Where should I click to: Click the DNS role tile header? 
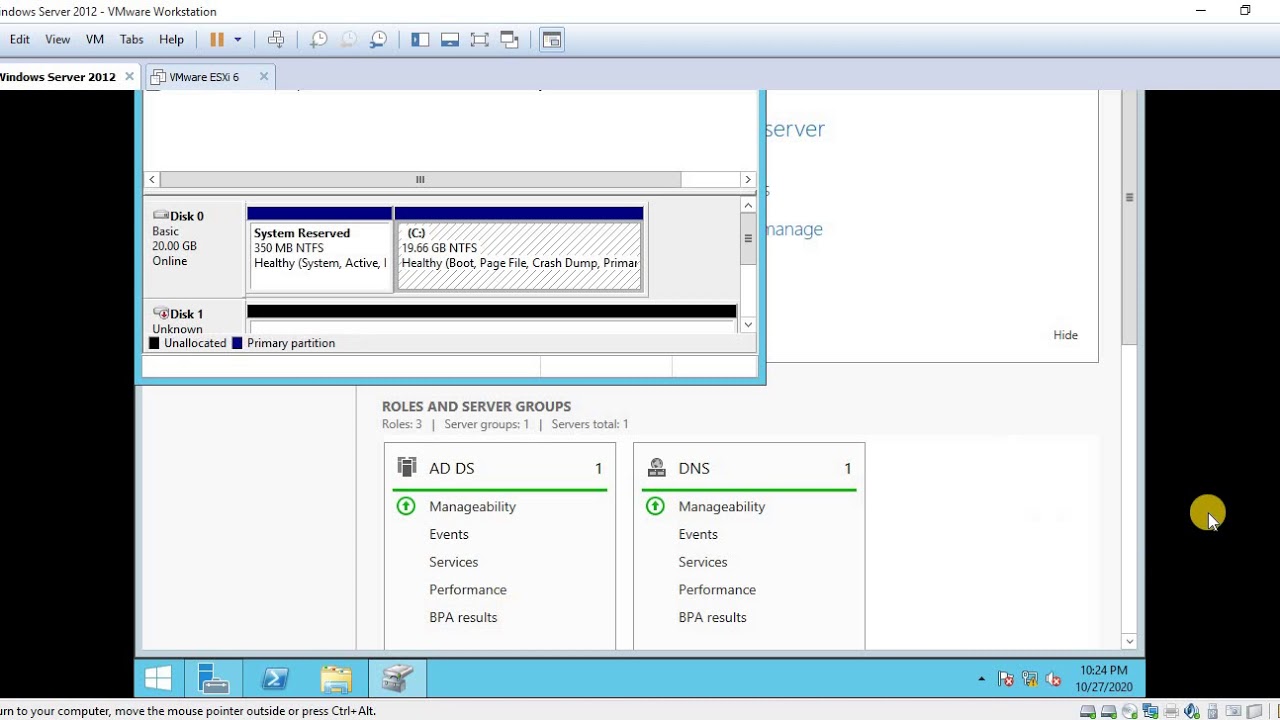click(x=749, y=468)
